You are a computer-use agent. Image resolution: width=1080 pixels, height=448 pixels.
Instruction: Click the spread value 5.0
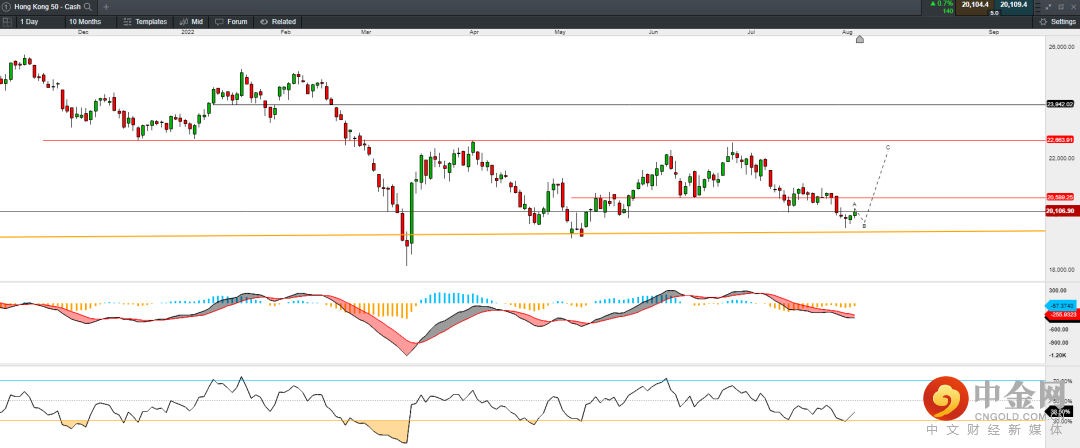994,13
